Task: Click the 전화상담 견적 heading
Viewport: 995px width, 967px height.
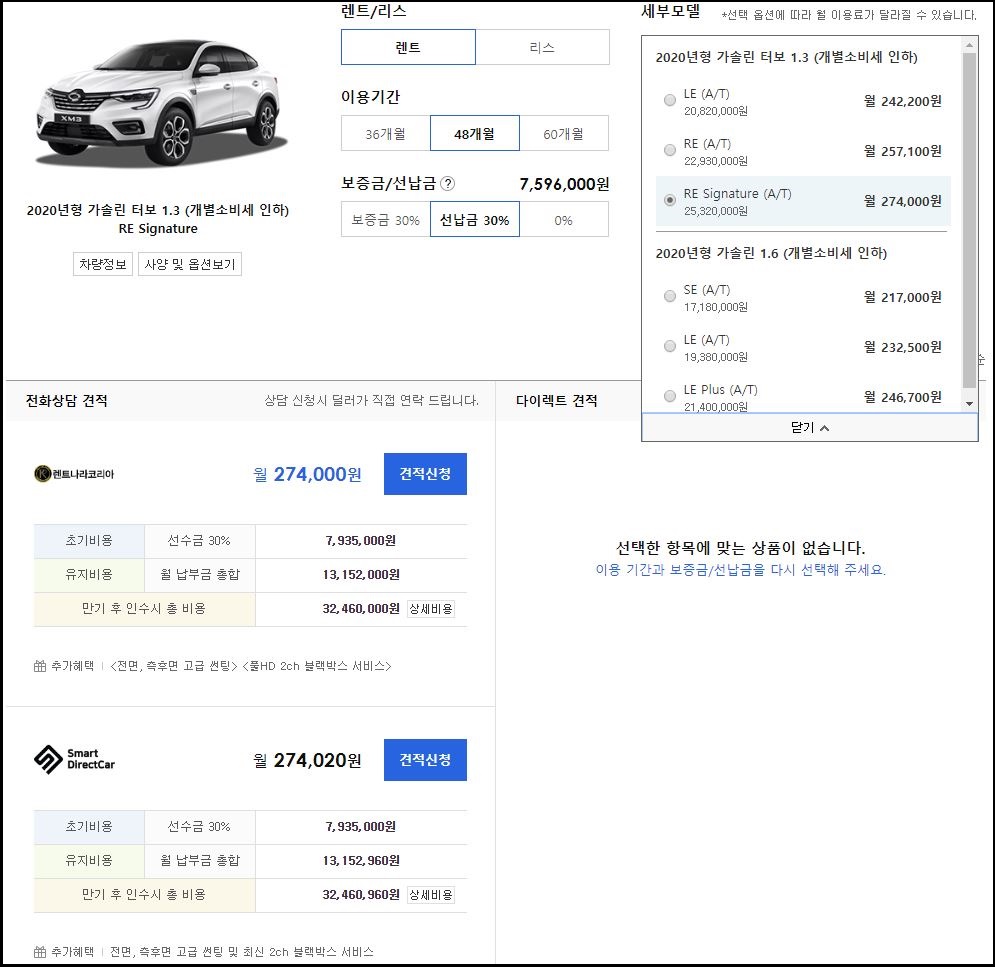Action: [x=67, y=400]
